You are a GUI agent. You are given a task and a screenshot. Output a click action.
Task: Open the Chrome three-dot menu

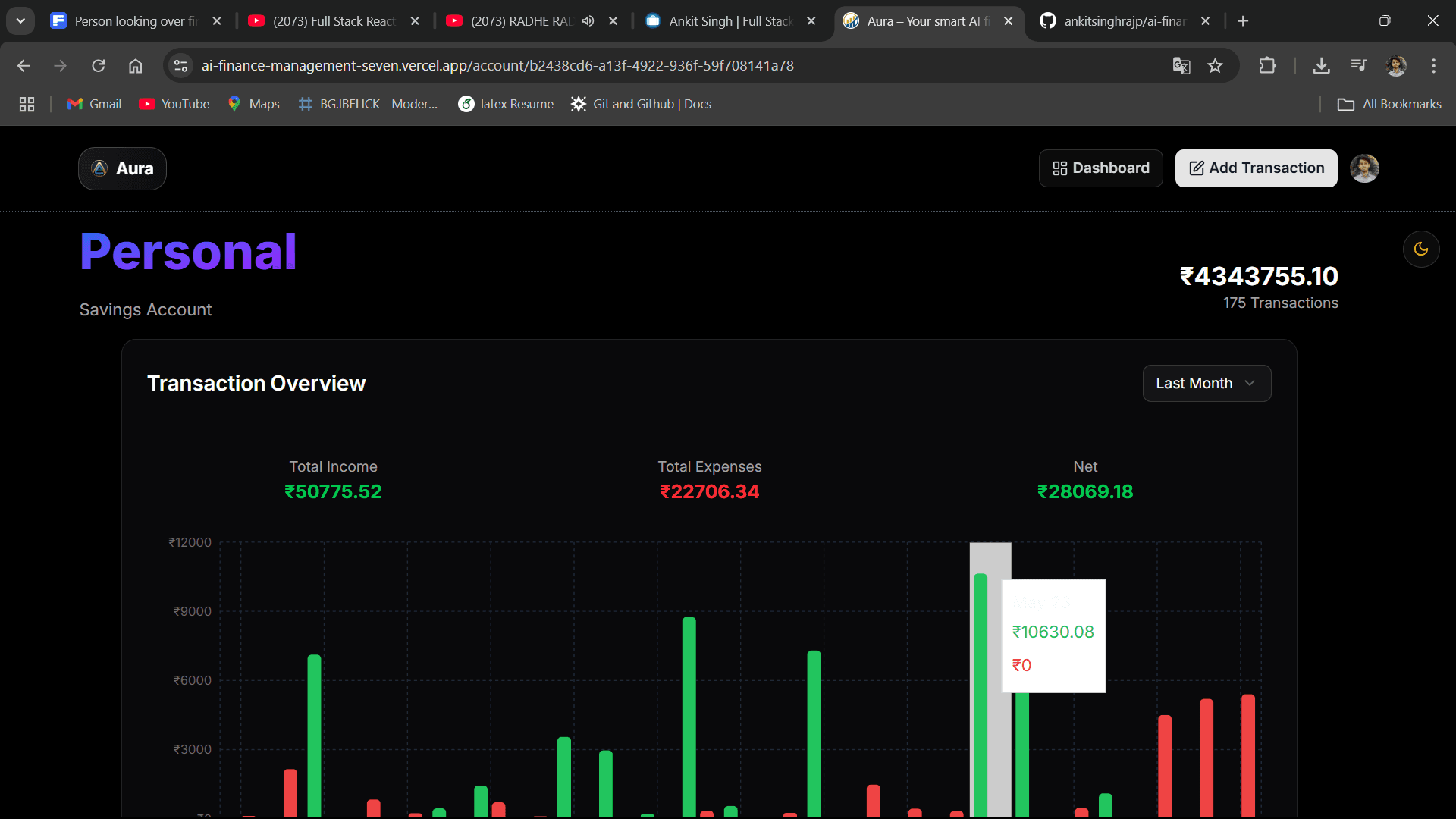(x=1433, y=66)
